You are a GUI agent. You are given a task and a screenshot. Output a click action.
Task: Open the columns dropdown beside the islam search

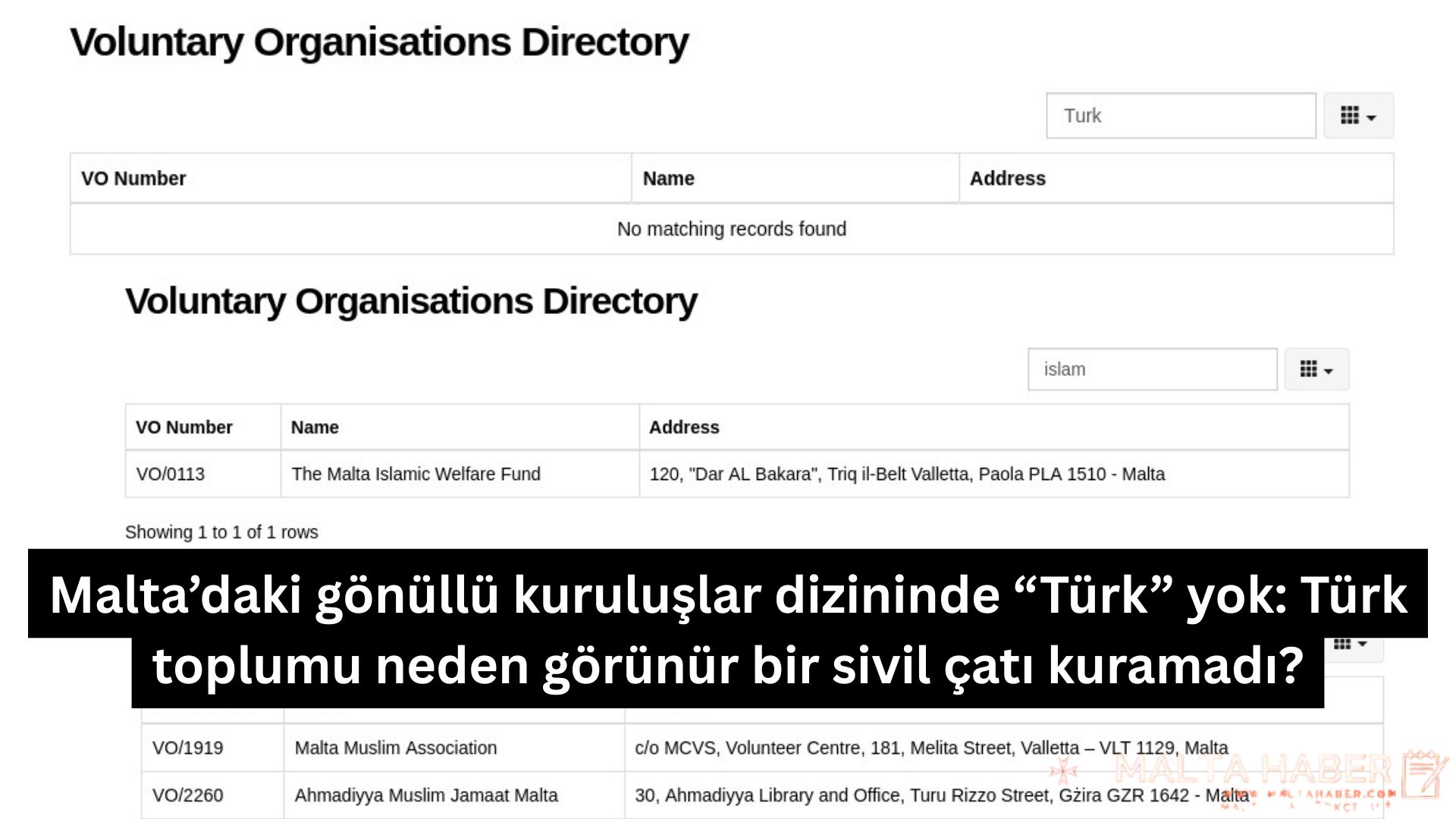coord(1316,369)
